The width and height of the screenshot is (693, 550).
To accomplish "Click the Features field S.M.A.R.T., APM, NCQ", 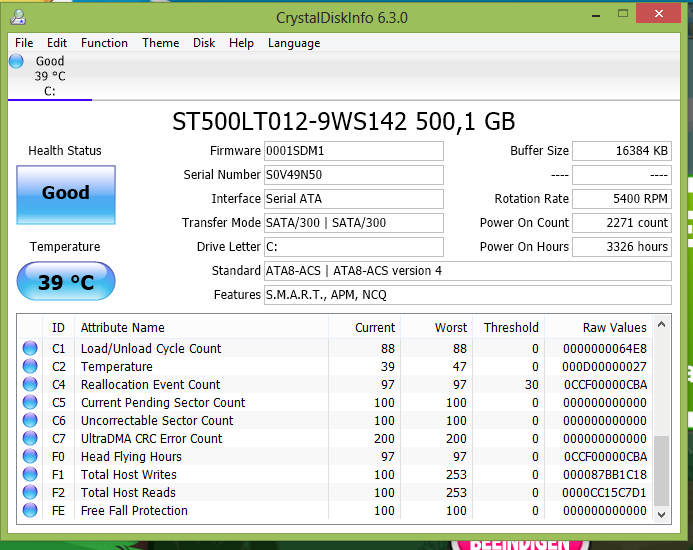I will point(468,294).
